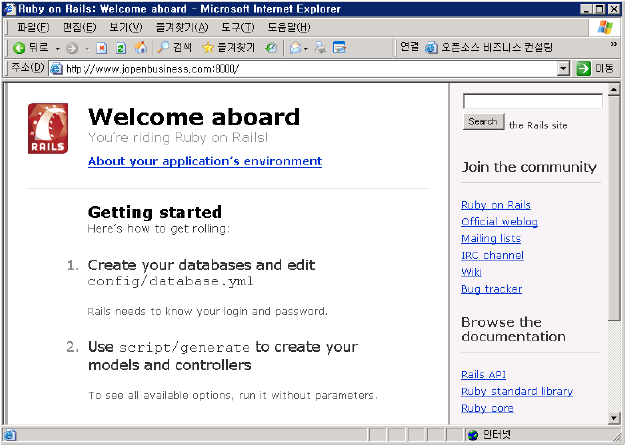Maximize the Internet Explorer window

(x=599, y=9)
